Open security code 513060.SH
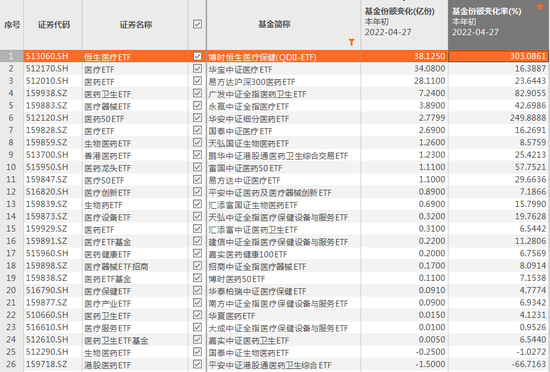The image size is (550, 372). pyautogui.click(x=47, y=56)
